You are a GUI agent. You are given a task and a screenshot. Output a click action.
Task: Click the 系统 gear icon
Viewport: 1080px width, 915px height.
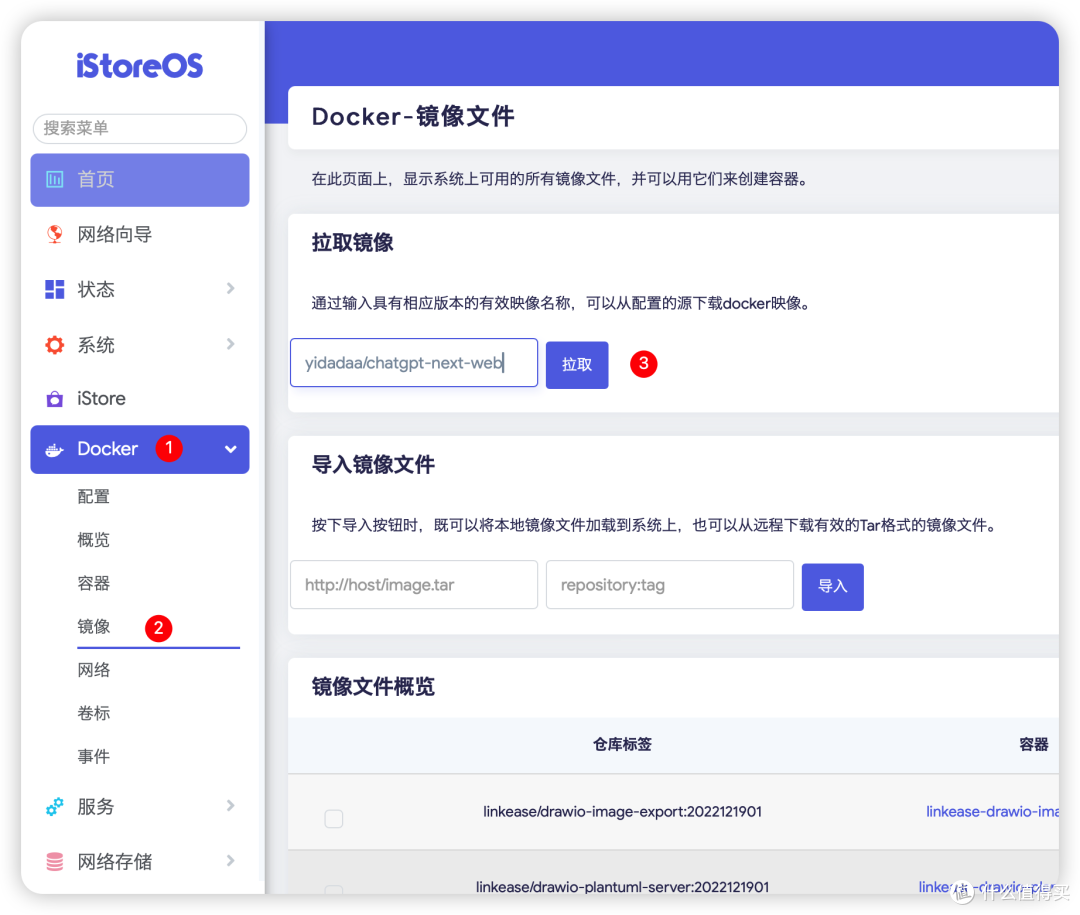click(x=54, y=345)
